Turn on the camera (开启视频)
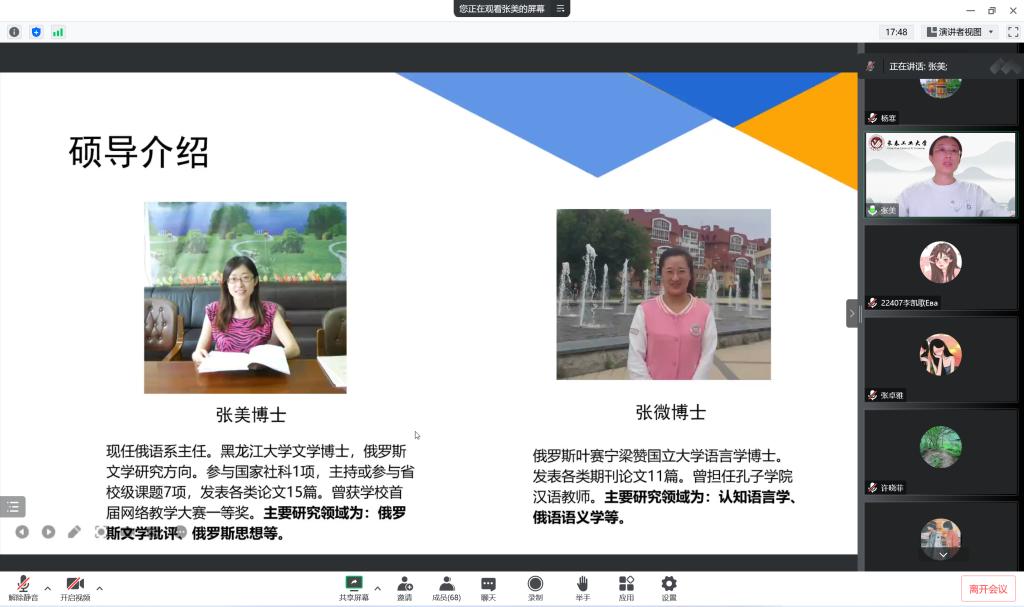 [x=75, y=585]
